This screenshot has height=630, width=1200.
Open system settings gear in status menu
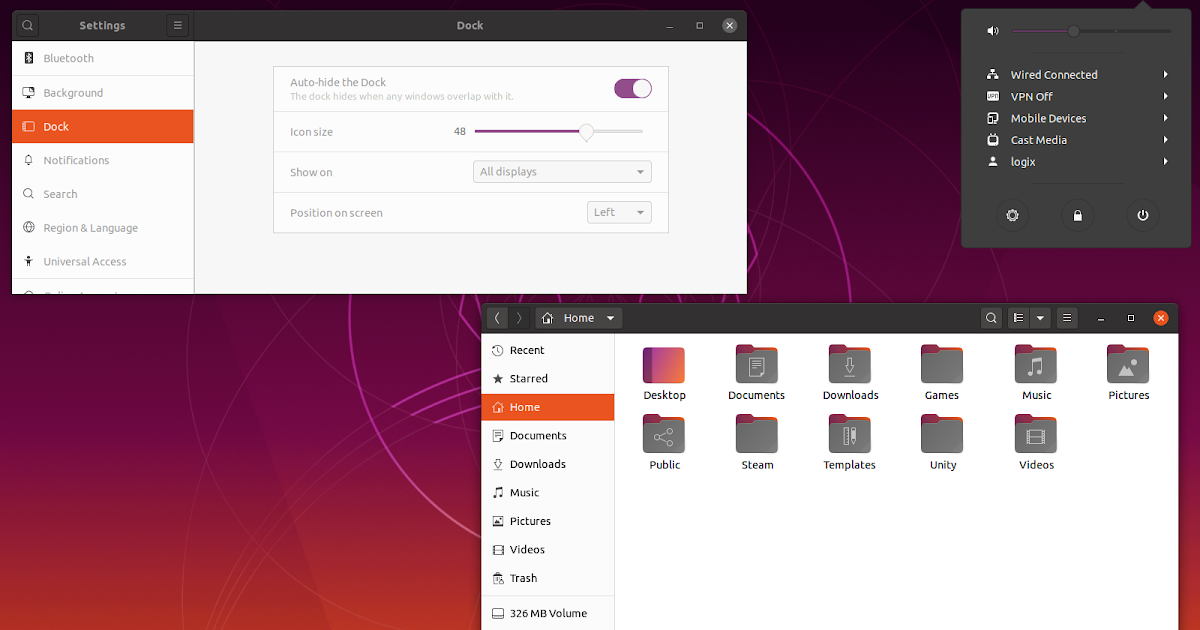(x=1012, y=215)
